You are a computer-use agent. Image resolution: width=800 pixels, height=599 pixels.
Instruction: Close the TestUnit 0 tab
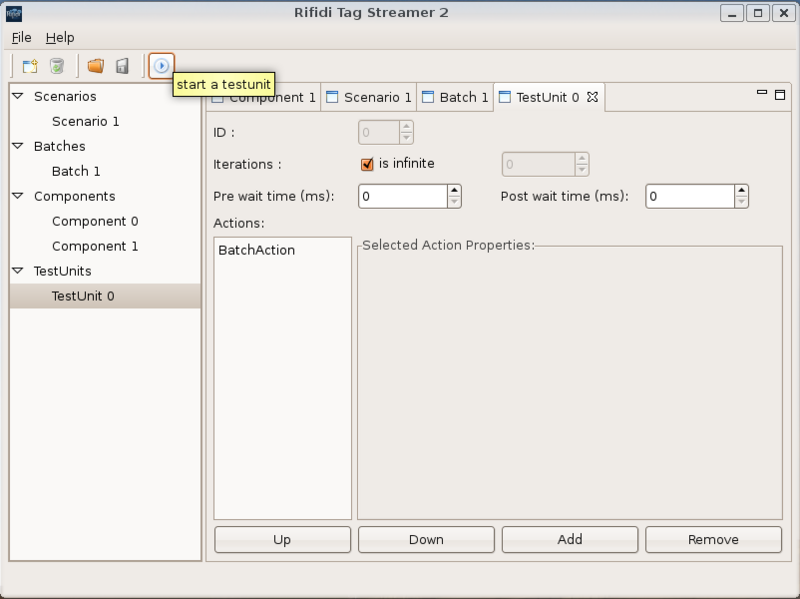[592, 97]
